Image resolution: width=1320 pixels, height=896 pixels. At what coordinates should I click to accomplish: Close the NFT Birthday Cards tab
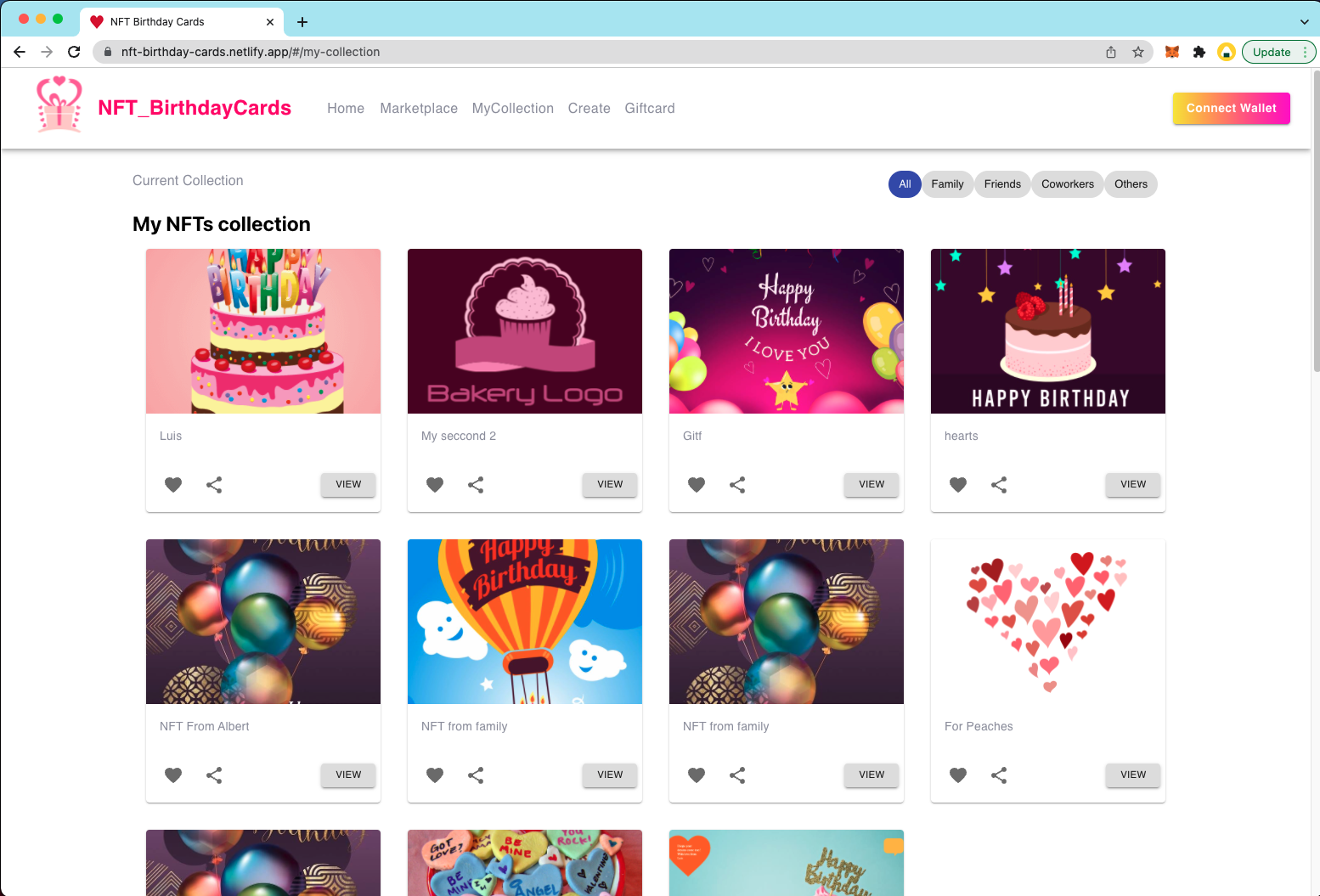coord(270,22)
